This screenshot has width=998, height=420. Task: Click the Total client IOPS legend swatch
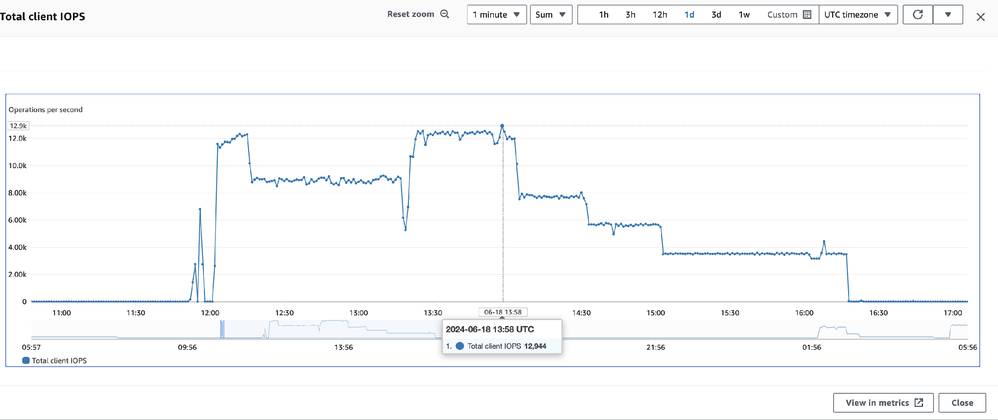point(26,360)
